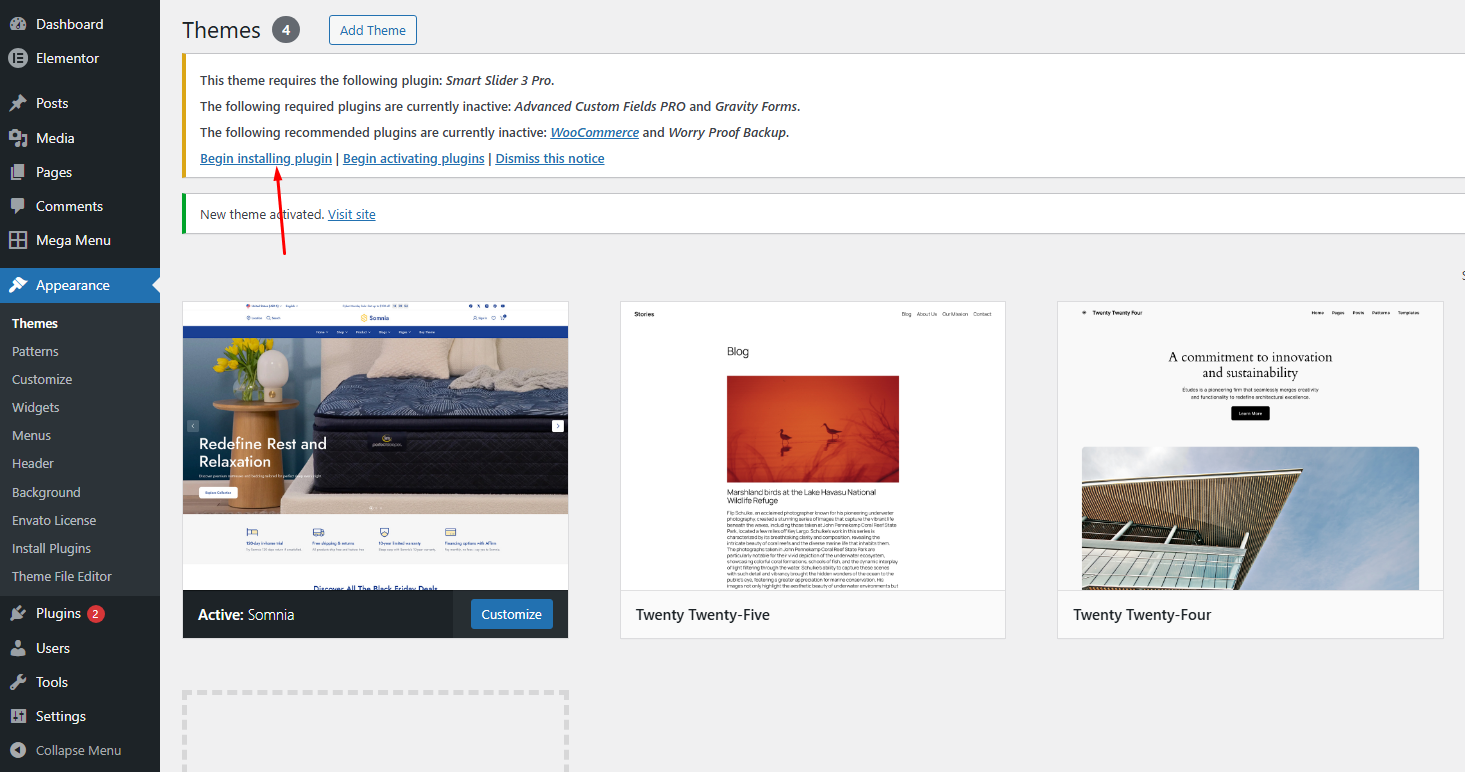
Task: Click the Dashboard gauge icon
Action: click(18, 24)
